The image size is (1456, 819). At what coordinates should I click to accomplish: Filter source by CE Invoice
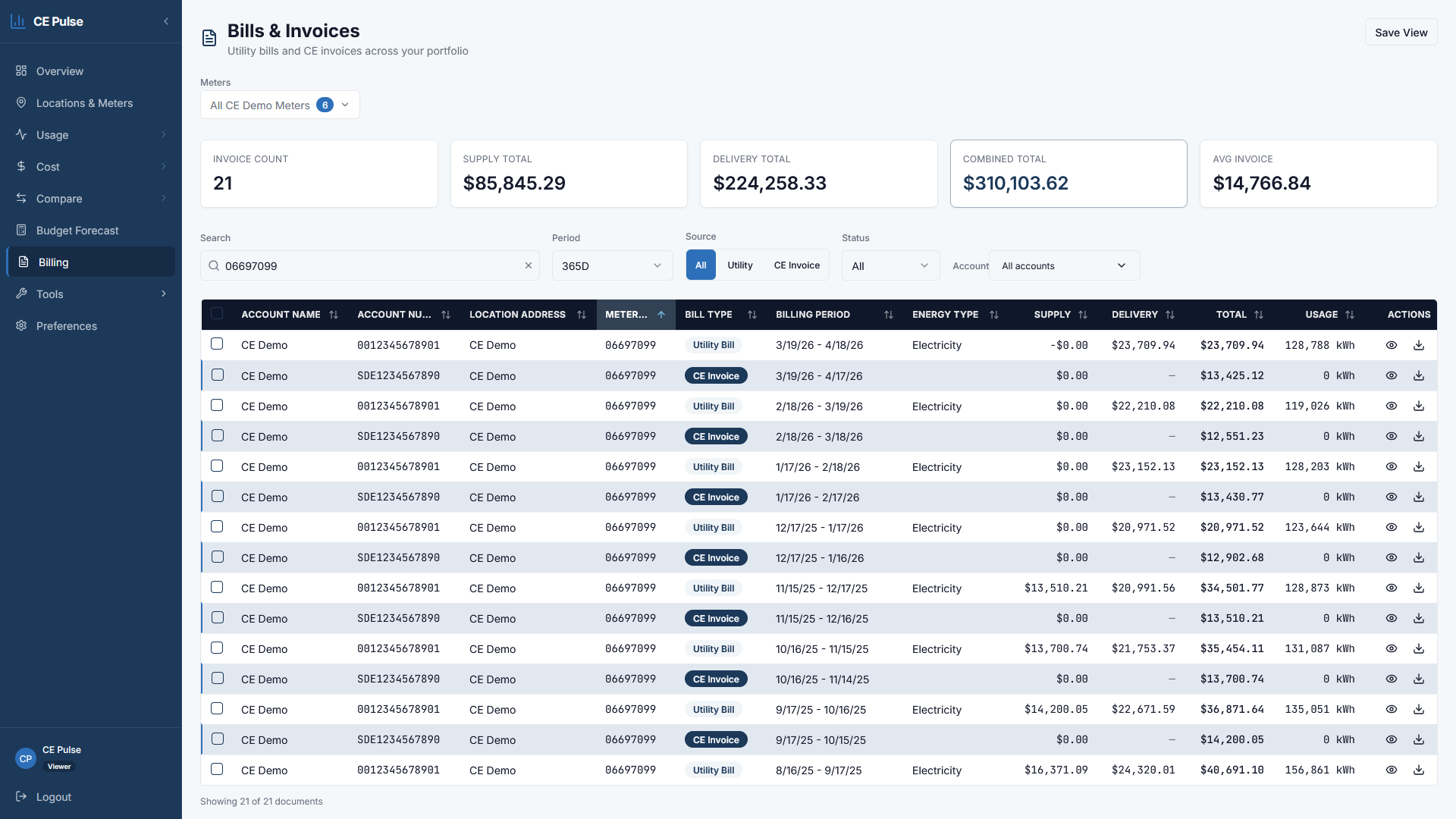796,265
